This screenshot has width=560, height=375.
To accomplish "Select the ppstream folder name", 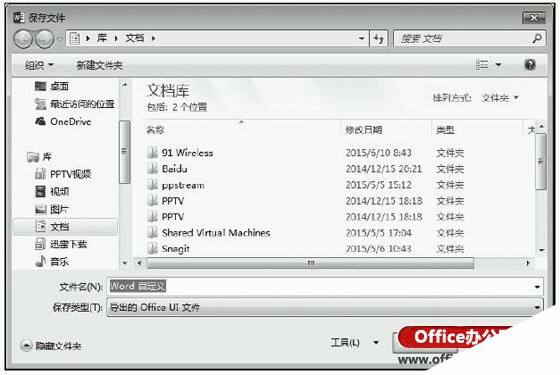I will coord(183,185).
